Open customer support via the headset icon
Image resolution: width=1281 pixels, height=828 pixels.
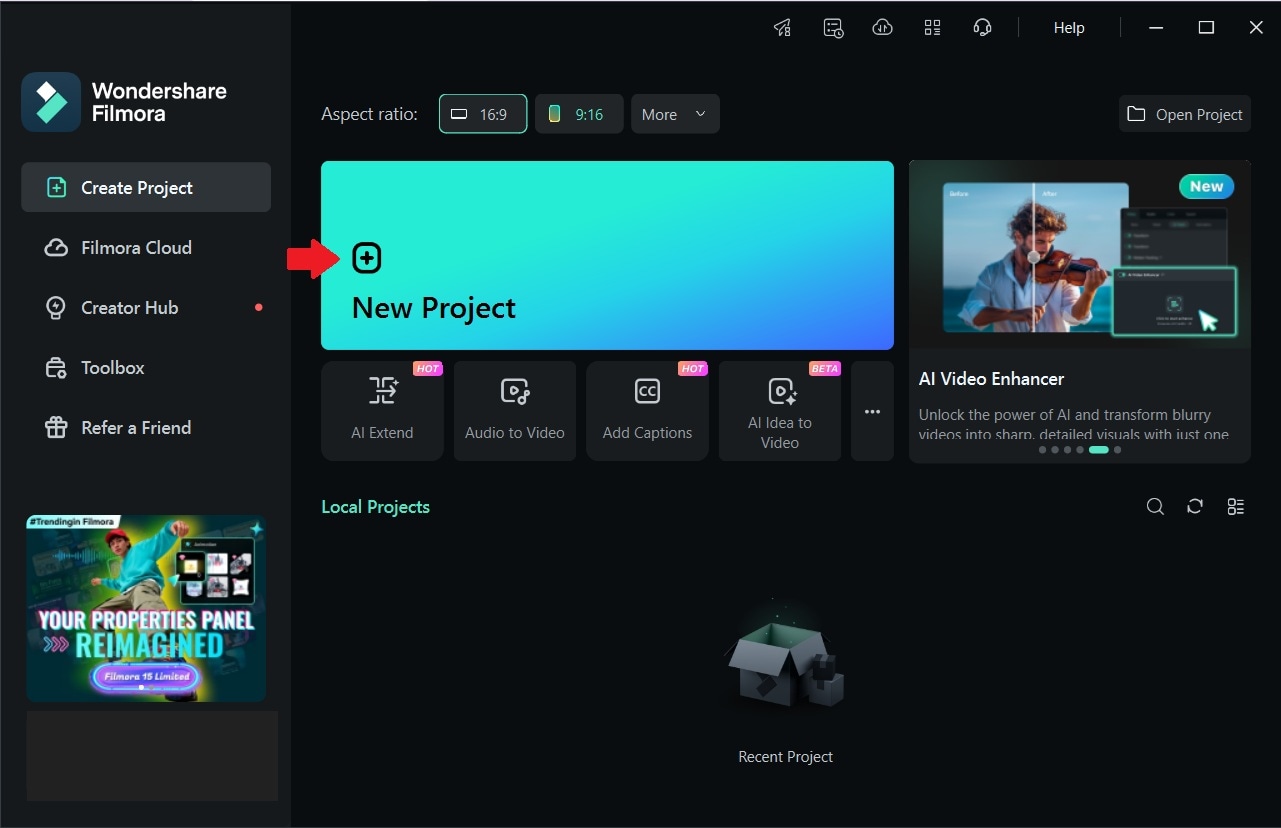coord(982,27)
